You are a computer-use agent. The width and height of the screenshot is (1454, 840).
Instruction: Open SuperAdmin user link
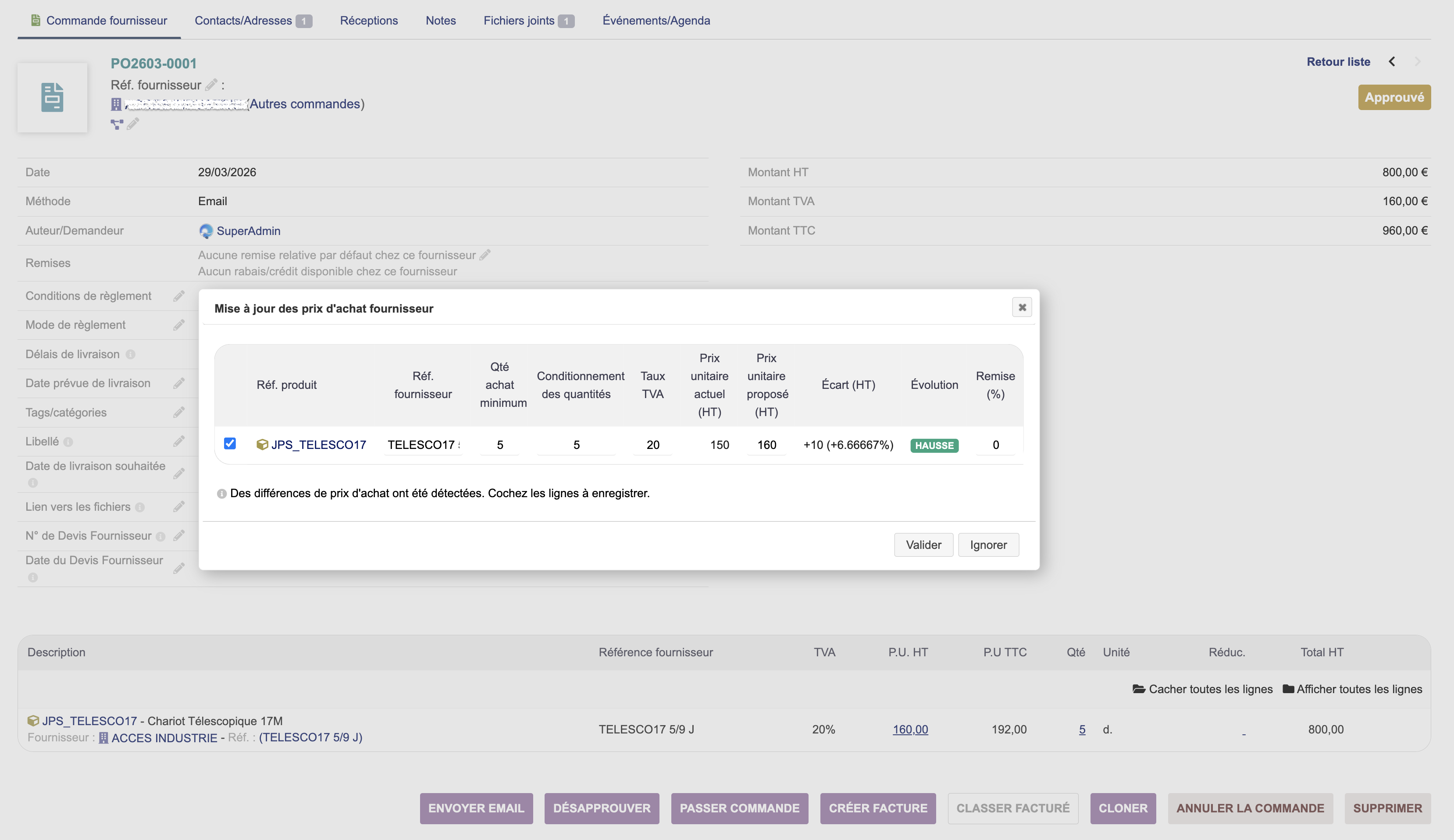[248, 231]
